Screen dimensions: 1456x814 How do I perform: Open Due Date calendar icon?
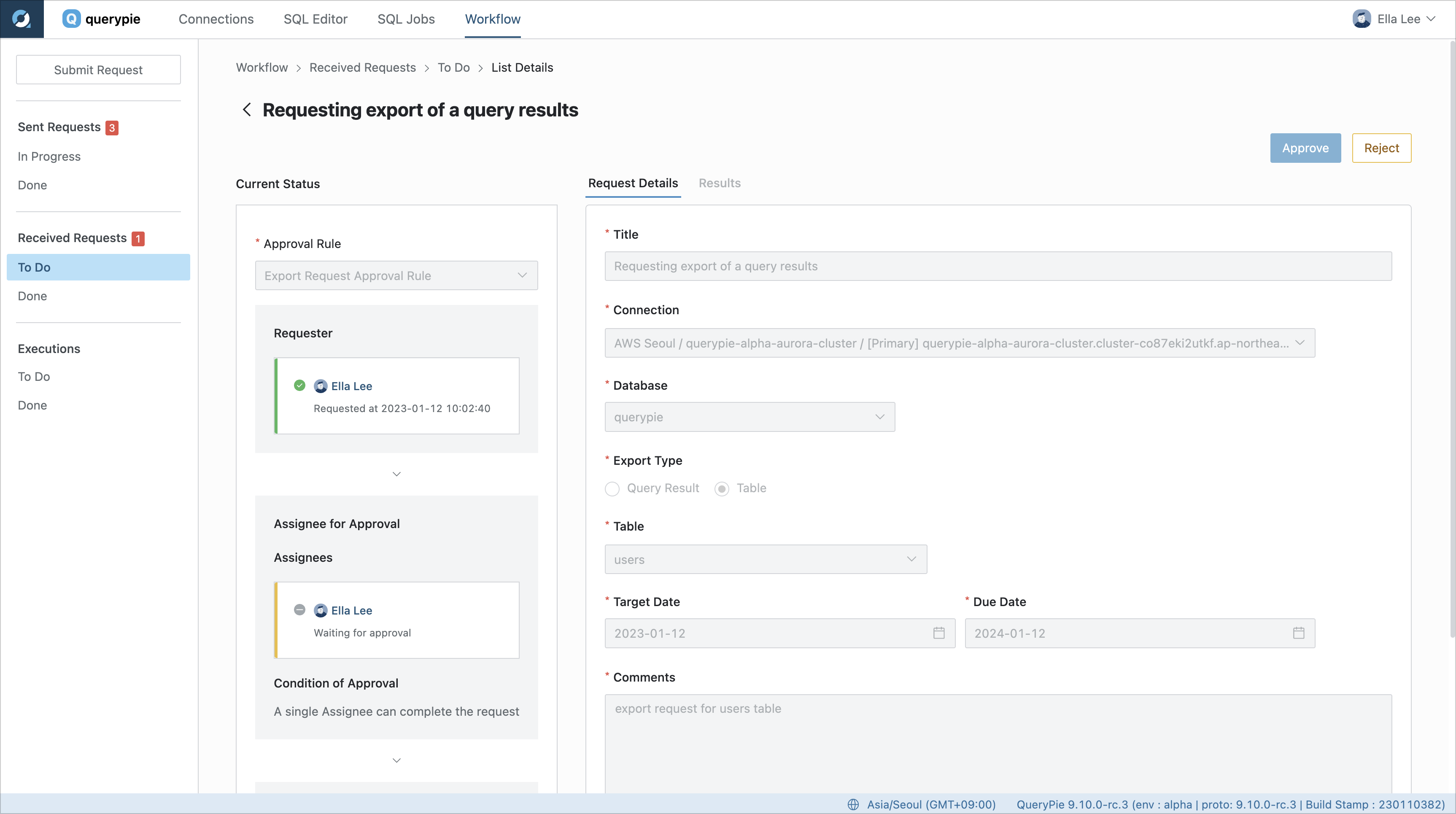pyautogui.click(x=1299, y=633)
